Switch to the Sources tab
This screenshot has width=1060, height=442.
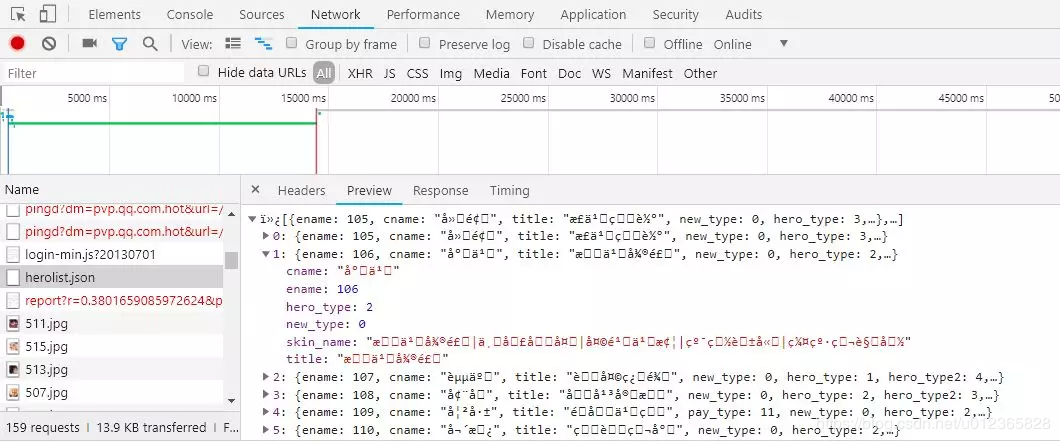(262, 14)
